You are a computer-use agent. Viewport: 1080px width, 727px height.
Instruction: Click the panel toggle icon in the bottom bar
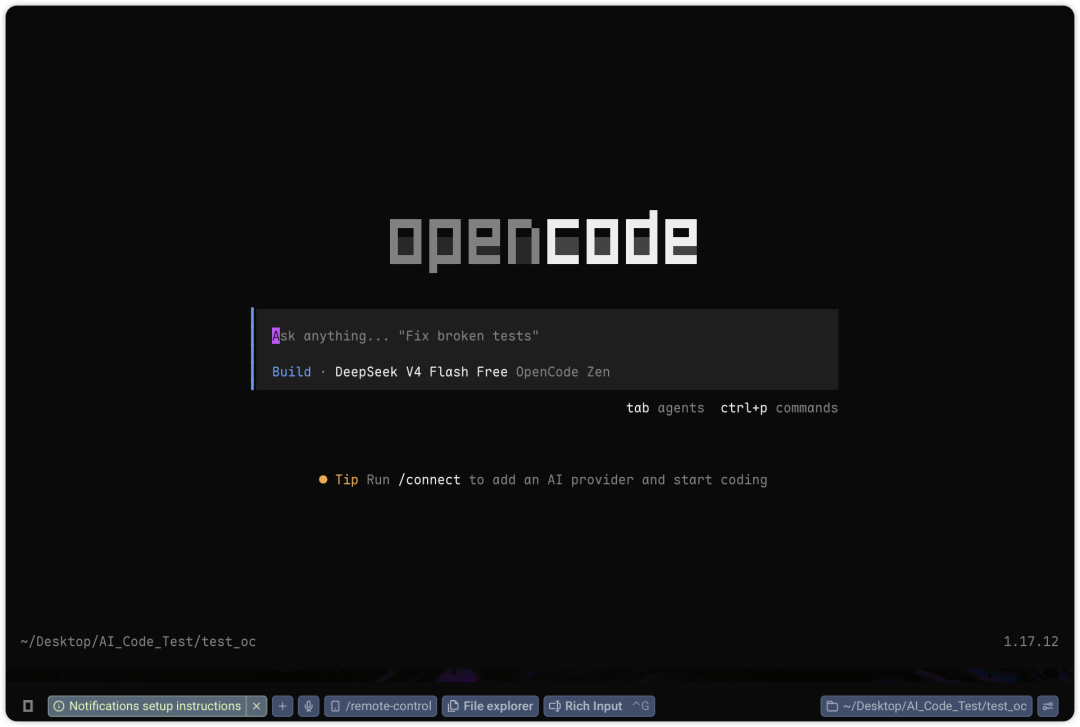[28, 706]
